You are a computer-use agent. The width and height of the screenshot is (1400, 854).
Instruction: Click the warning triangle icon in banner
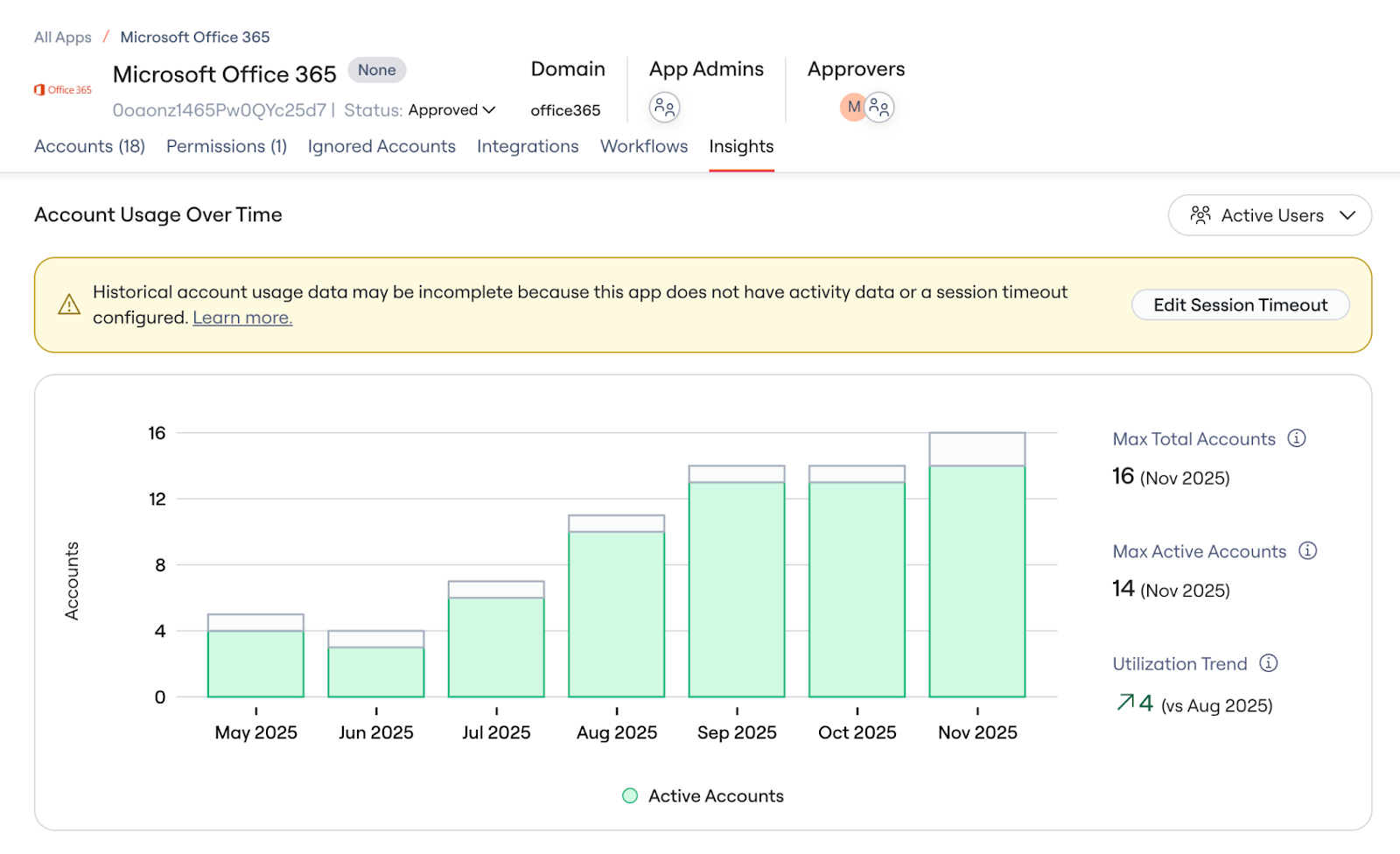tap(69, 304)
